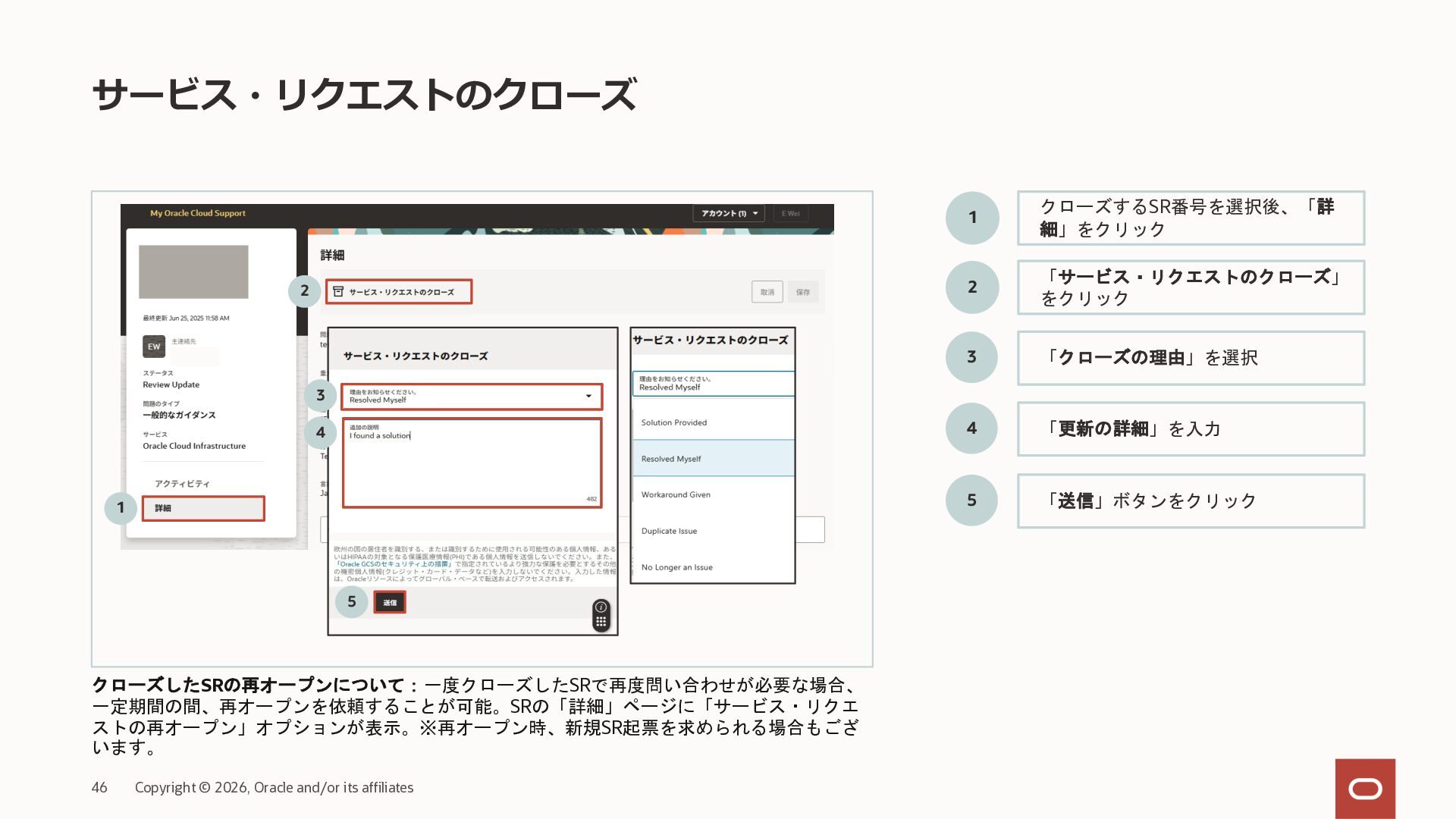Click the dropdown arrow in the reason field

pos(588,396)
